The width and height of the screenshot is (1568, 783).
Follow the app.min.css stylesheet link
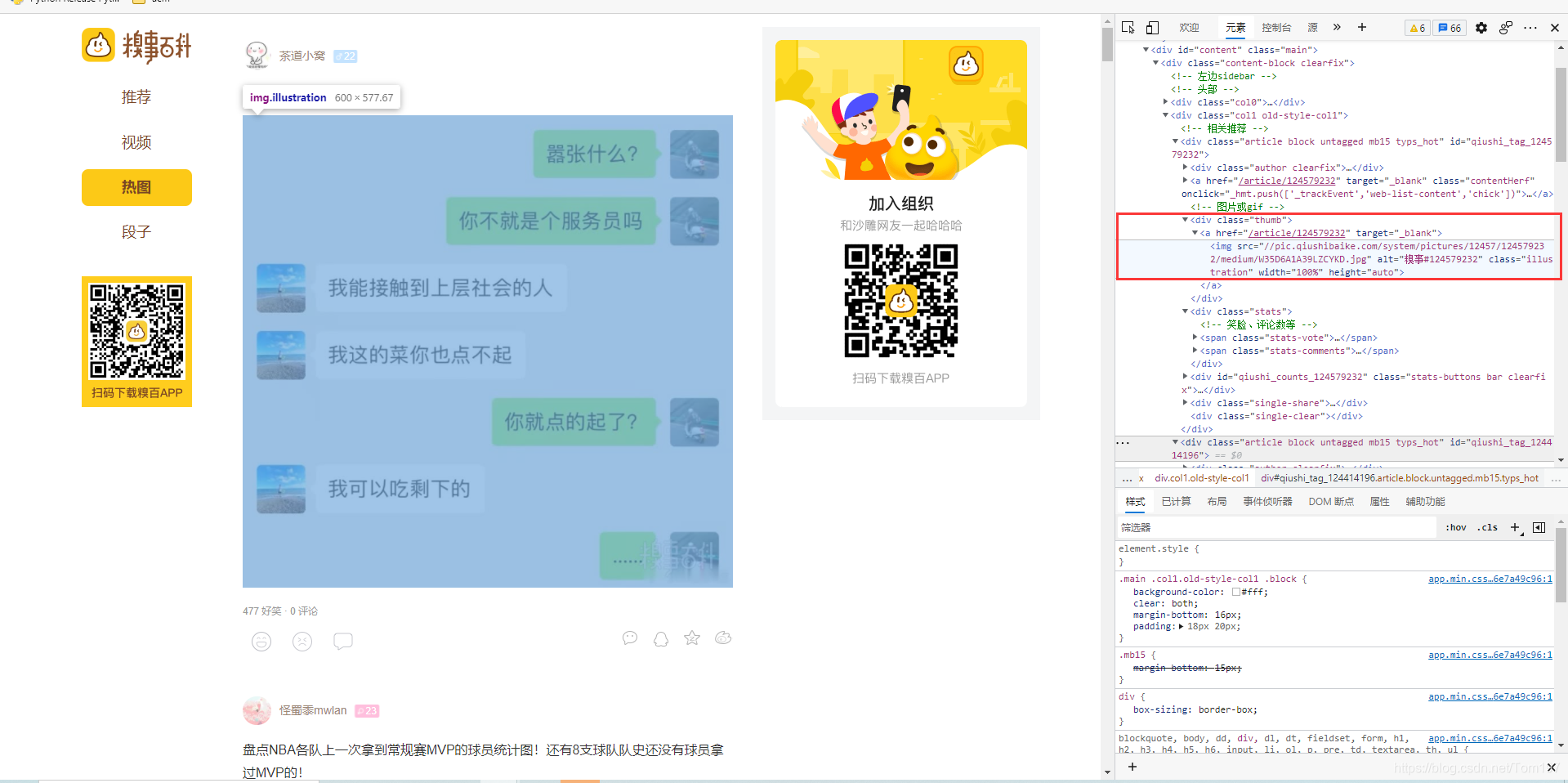(1490, 579)
